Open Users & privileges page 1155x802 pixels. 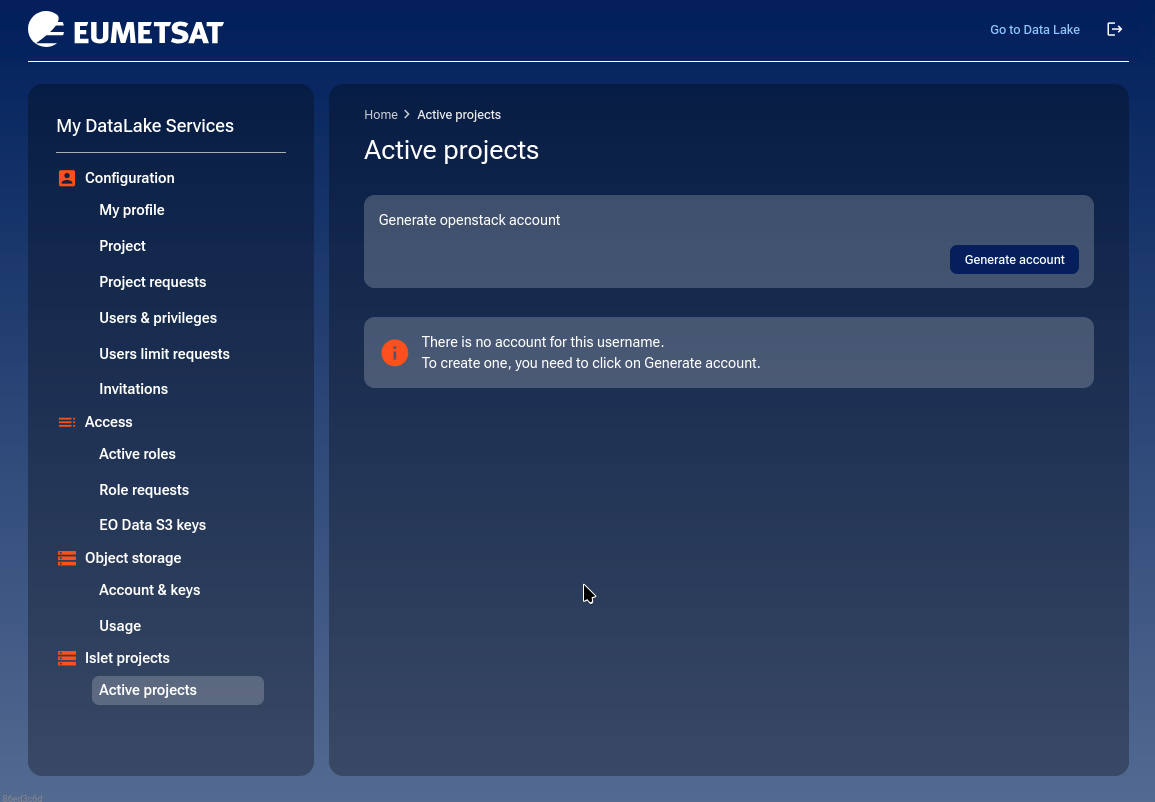[158, 318]
